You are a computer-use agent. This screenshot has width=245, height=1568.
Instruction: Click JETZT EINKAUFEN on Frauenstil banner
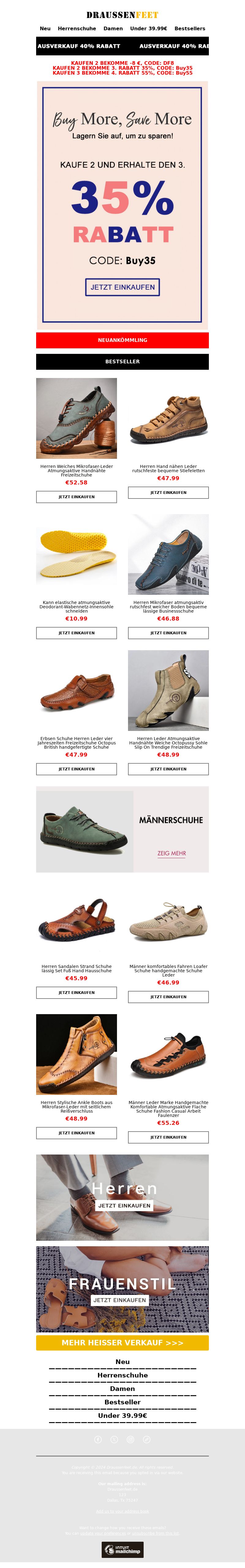click(120, 1299)
